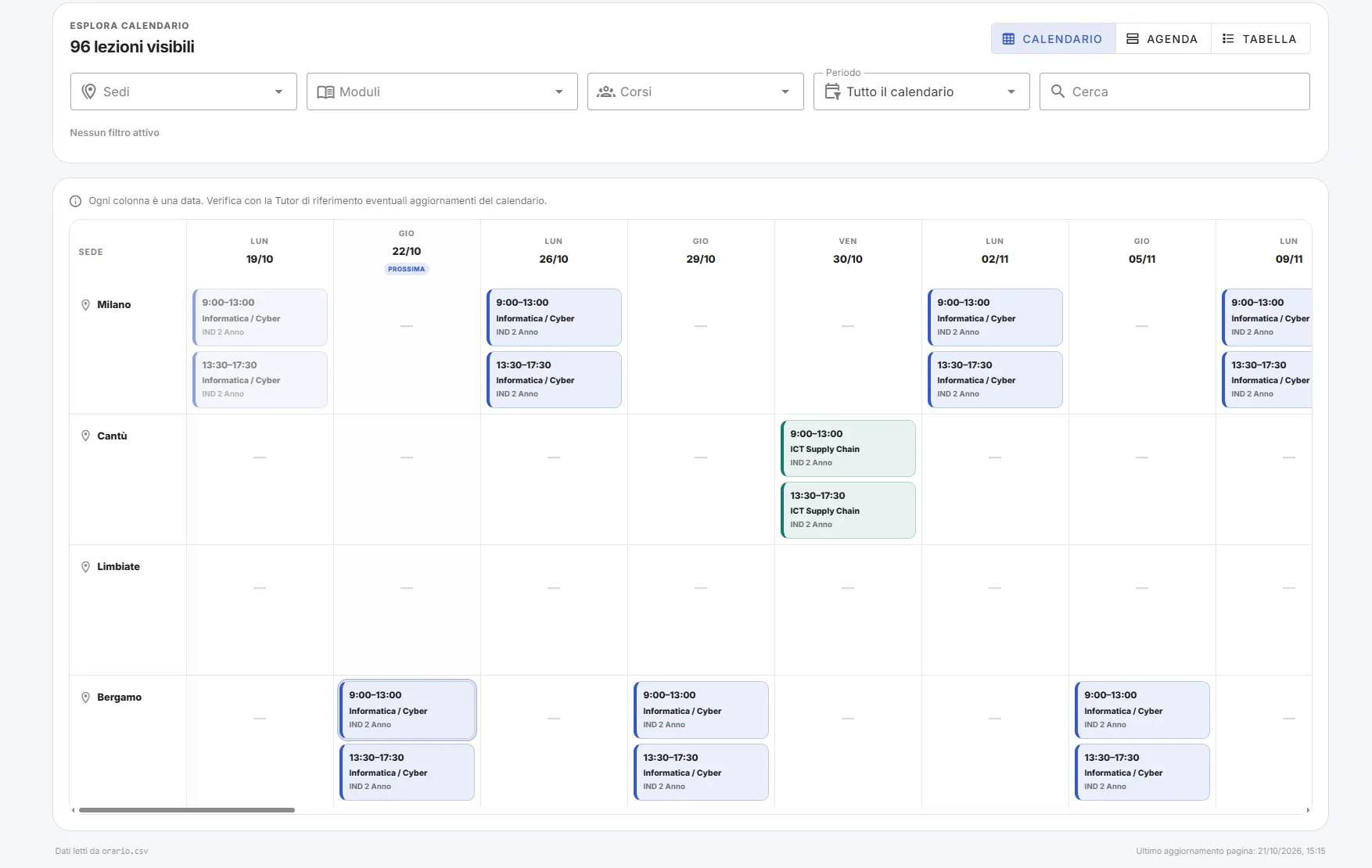Select the Bergamo sede row label
This screenshot has width=1372, height=868.
119,697
